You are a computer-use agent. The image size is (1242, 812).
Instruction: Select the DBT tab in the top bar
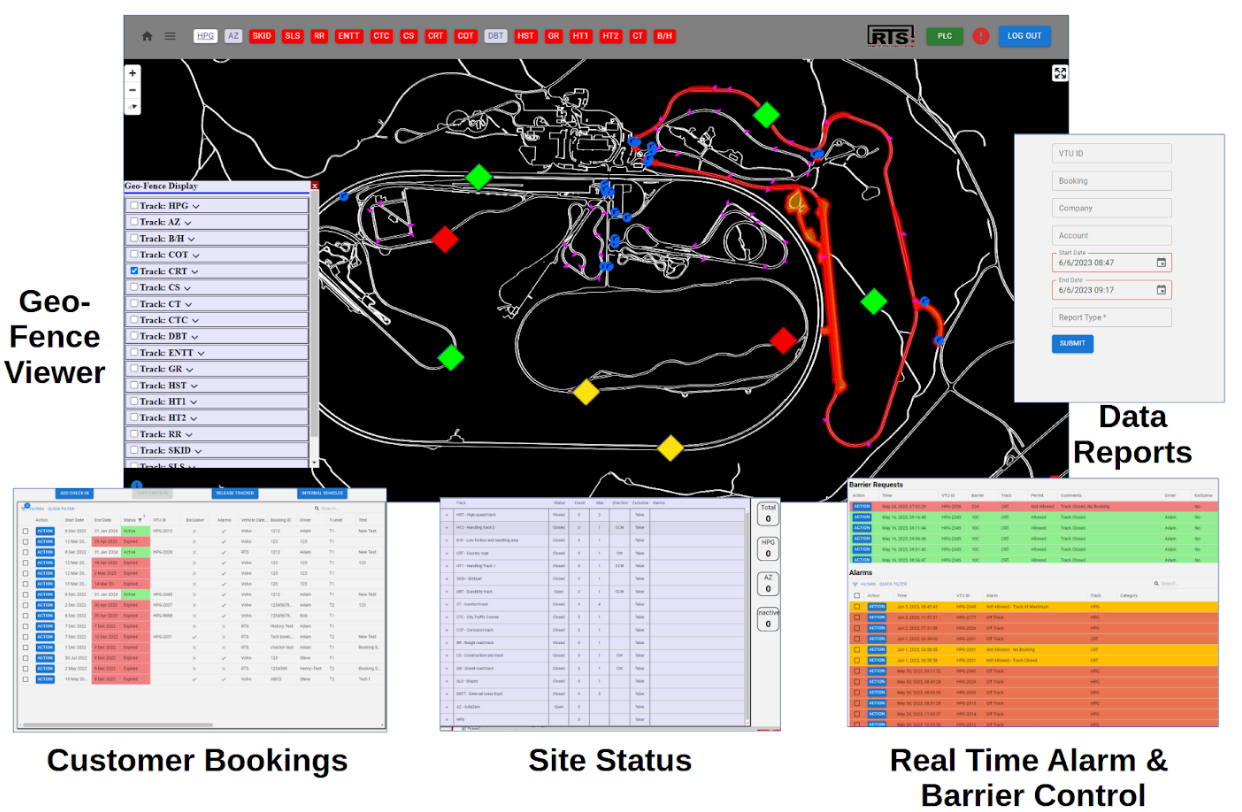(494, 36)
